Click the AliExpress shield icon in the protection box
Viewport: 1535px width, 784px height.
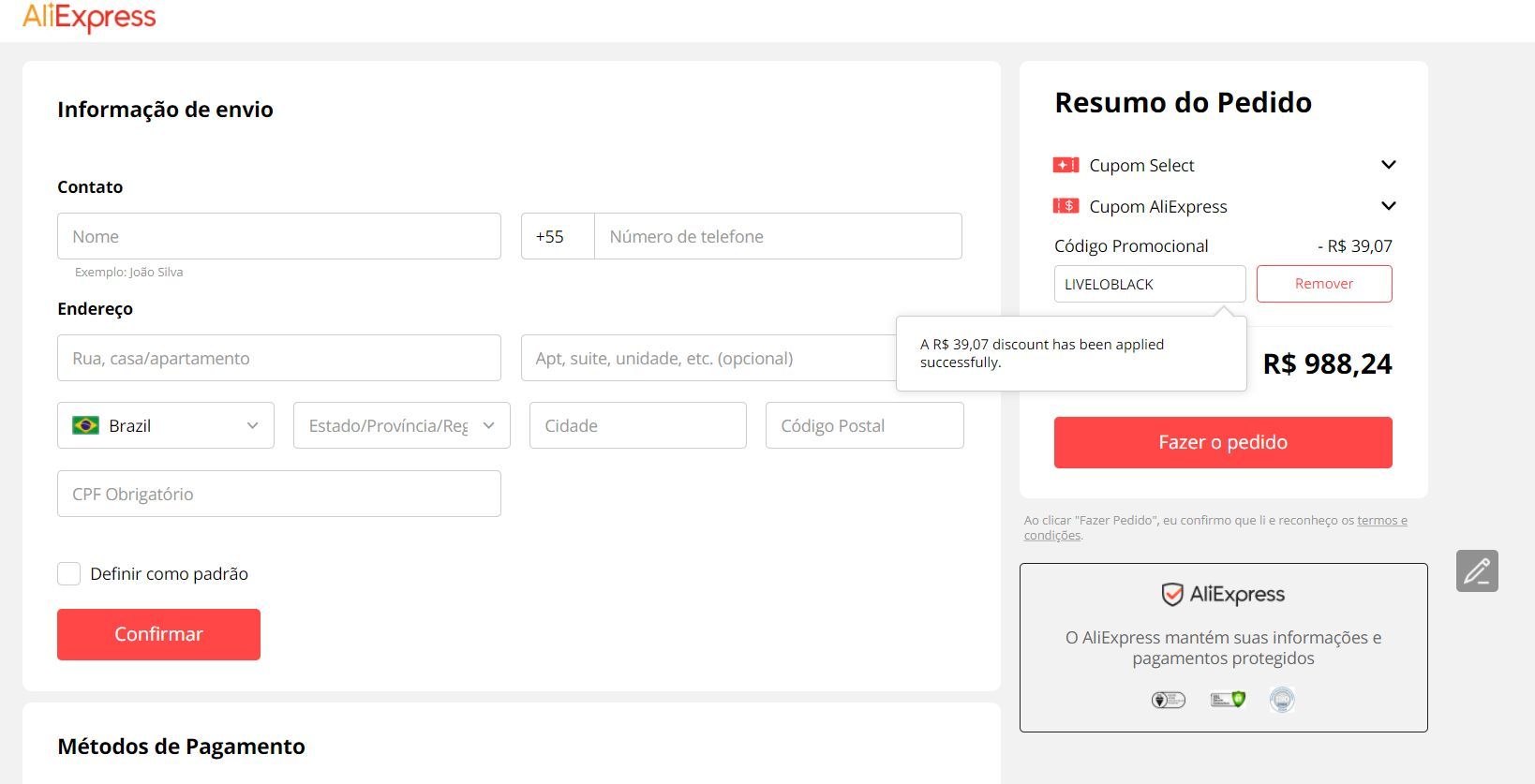point(1171,594)
